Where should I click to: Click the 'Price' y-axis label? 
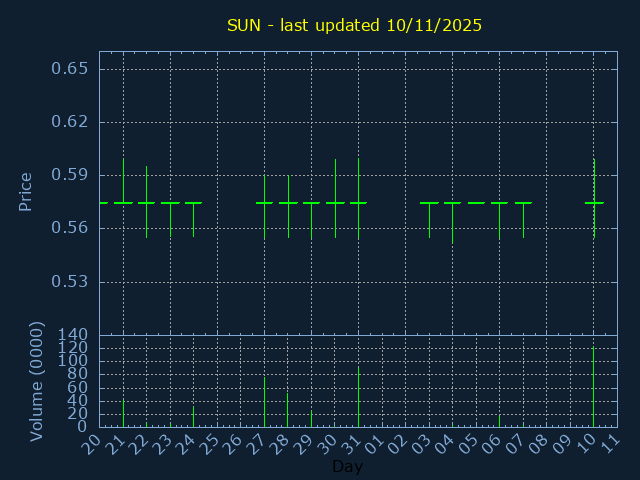26,191
